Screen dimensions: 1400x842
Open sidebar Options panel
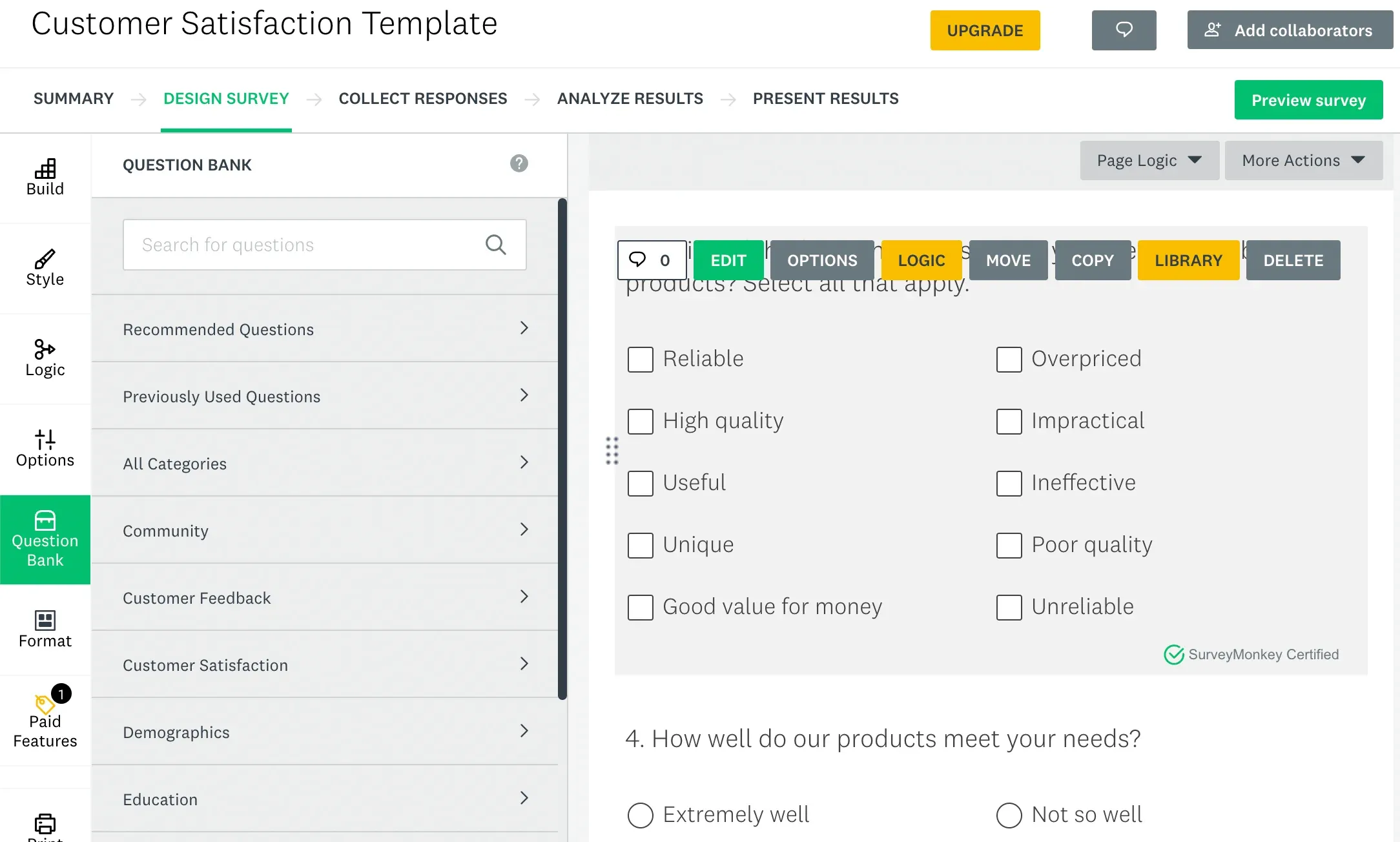(x=45, y=448)
